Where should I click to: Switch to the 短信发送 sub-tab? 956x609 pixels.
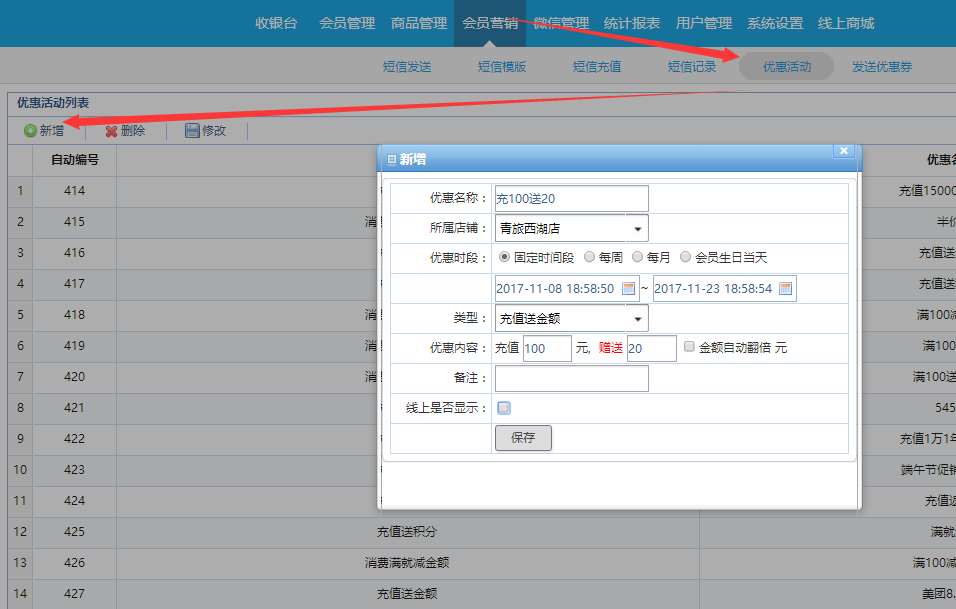pos(407,67)
